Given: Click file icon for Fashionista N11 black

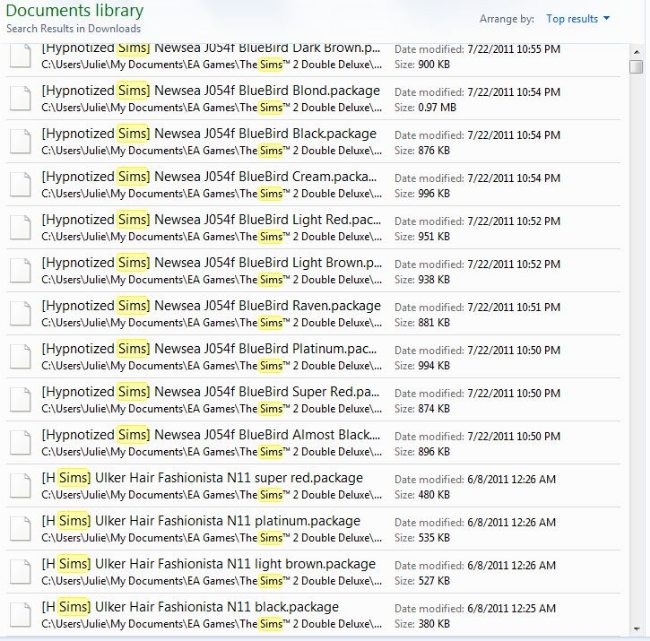Looking at the screenshot, I should coord(21,616).
